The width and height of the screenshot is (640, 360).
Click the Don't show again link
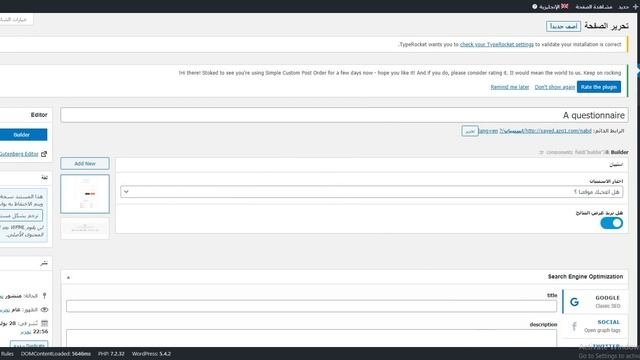click(x=555, y=87)
